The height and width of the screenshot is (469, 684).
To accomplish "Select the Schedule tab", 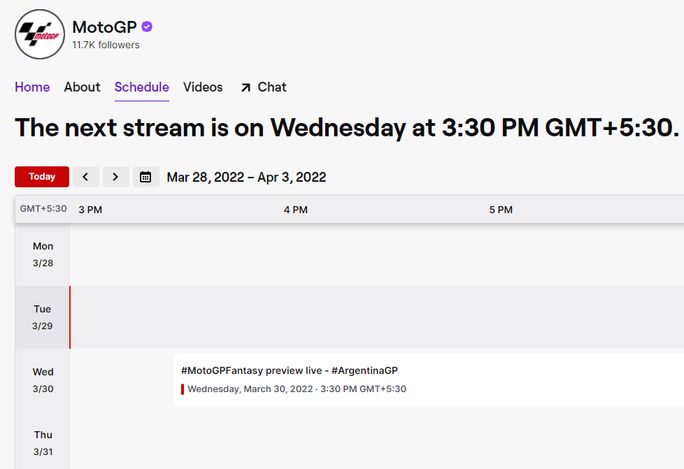I will click(x=142, y=87).
